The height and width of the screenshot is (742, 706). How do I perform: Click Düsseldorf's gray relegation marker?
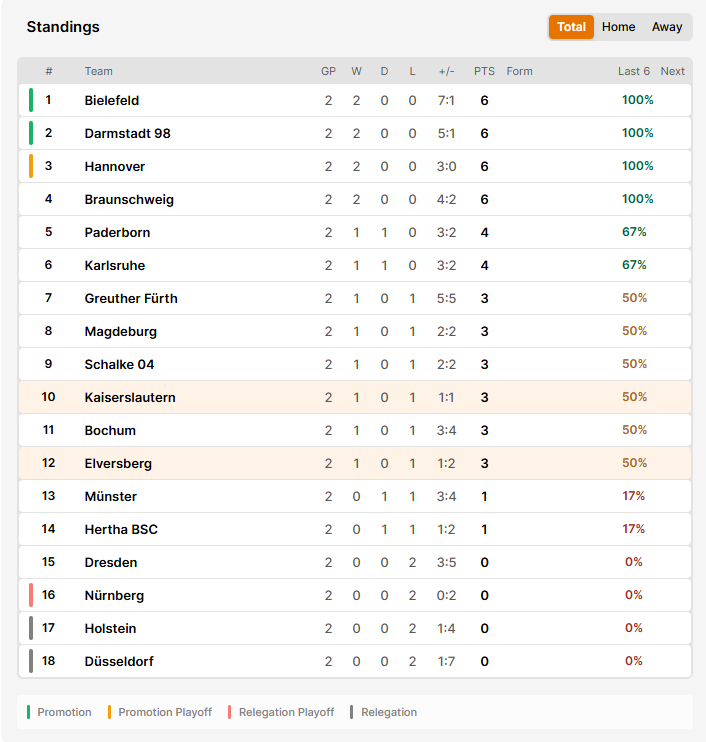pos(31,661)
